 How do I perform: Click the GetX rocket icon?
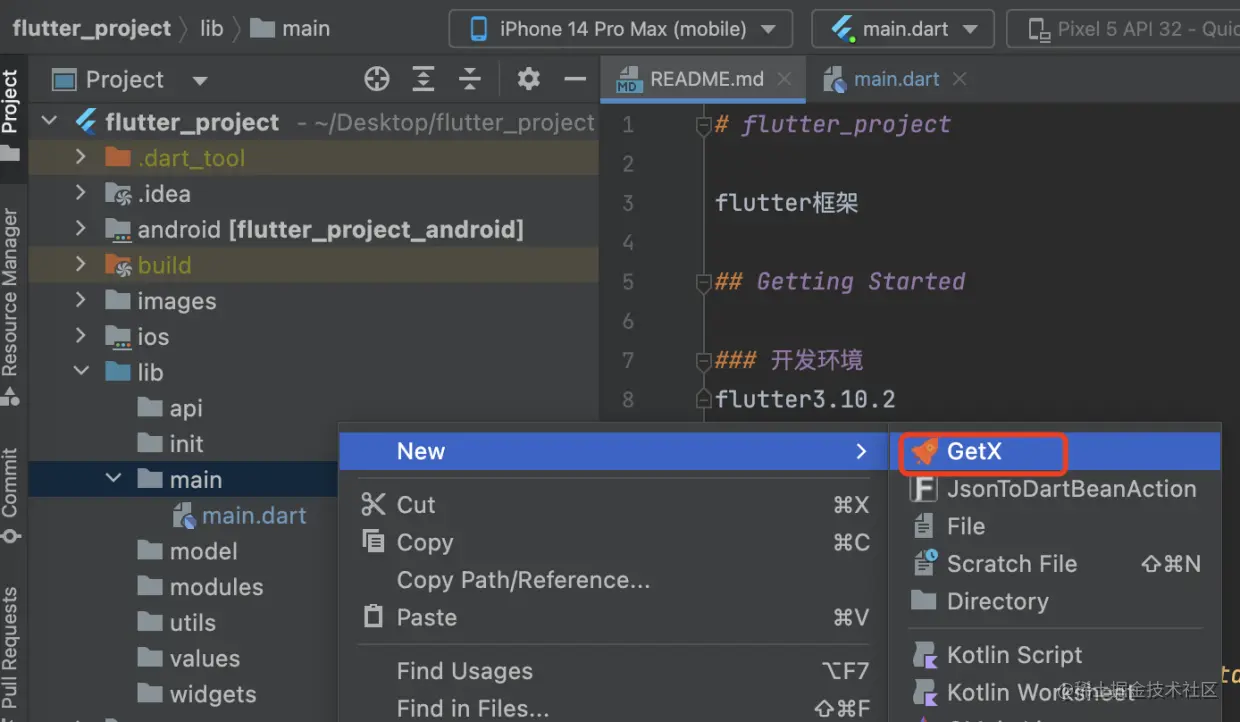tap(925, 451)
